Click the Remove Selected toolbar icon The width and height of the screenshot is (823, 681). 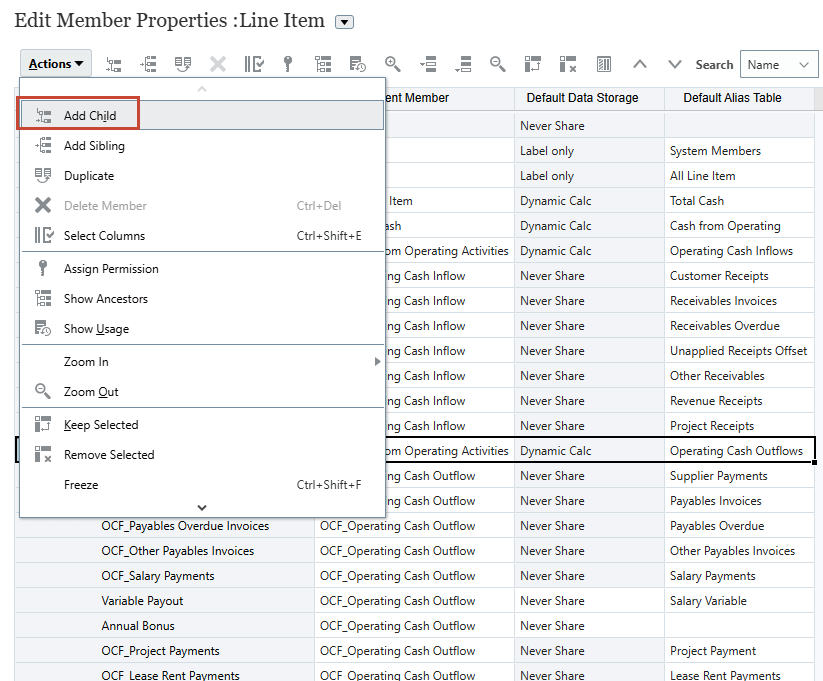coord(568,65)
